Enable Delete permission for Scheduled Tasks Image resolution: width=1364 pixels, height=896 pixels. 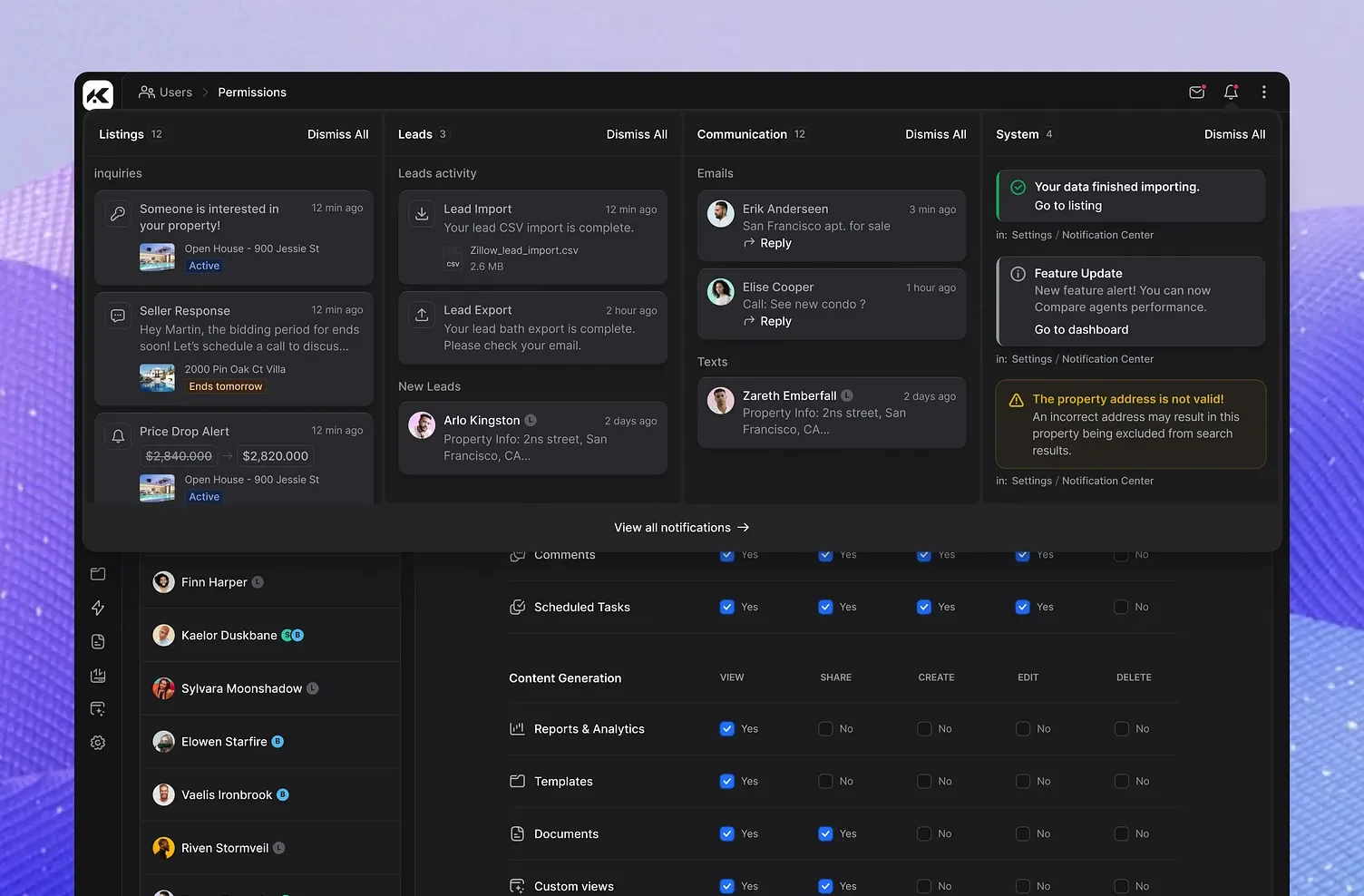[1121, 608]
